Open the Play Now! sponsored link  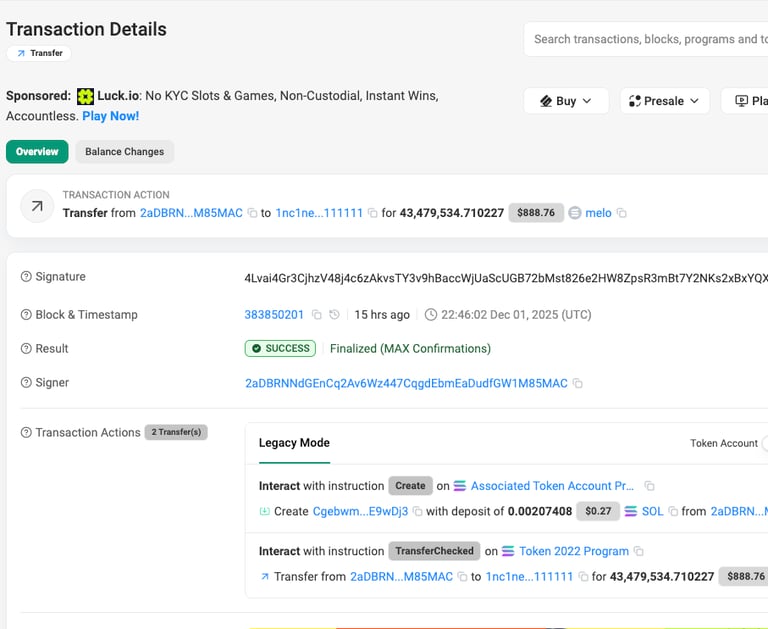[110, 116]
